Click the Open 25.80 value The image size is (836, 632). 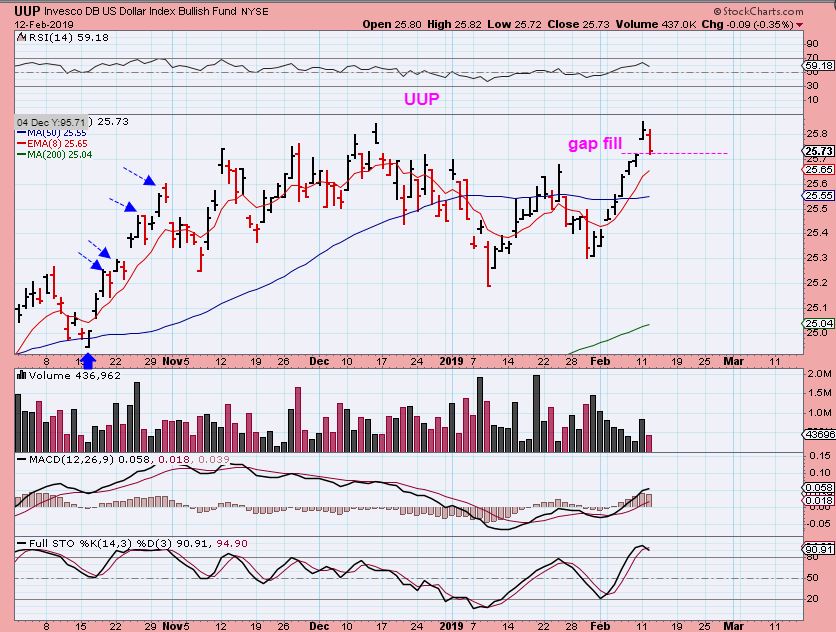pyautogui.click(x=392, y=25)
